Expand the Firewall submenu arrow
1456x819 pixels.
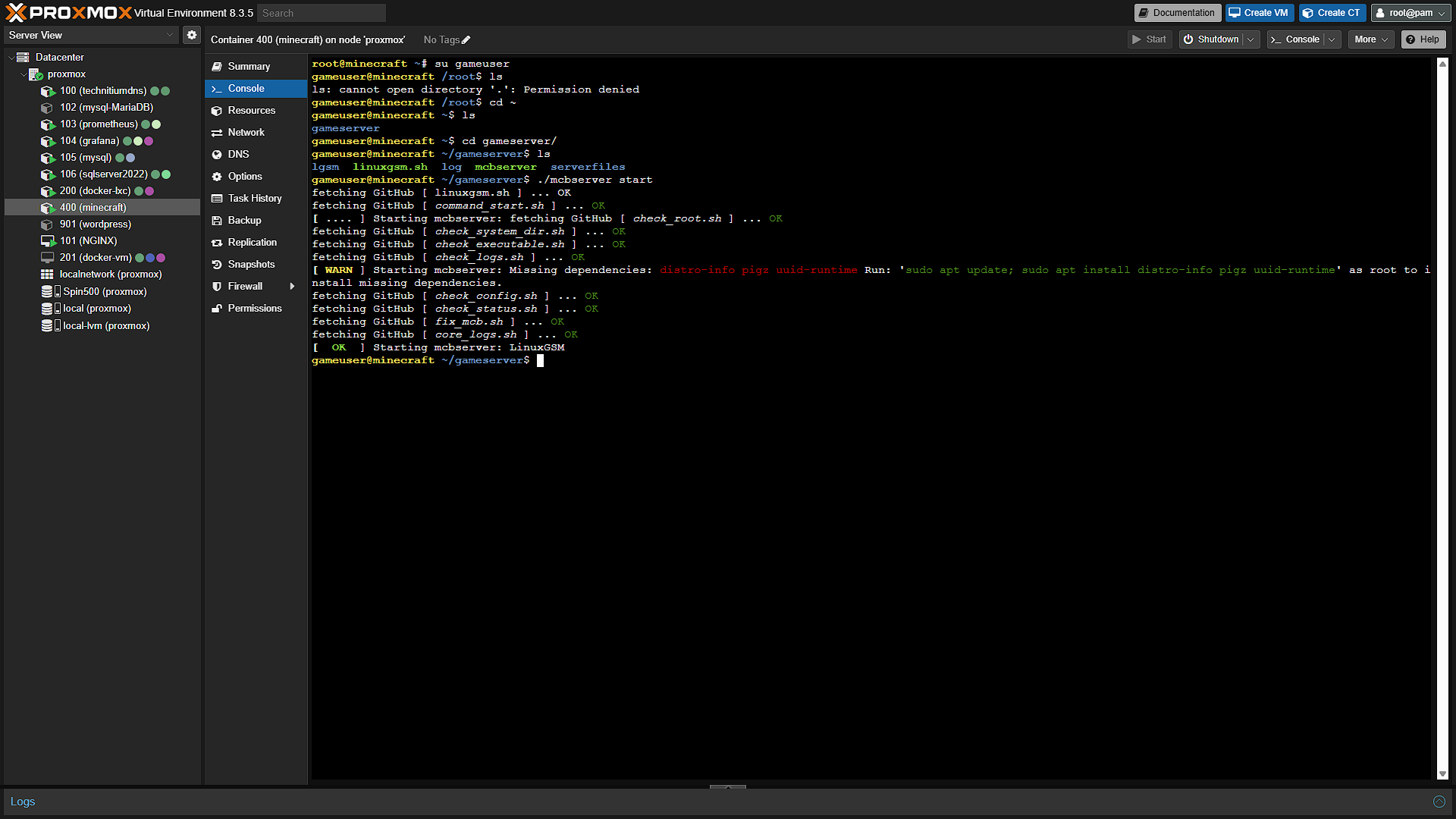pos(293,287)
